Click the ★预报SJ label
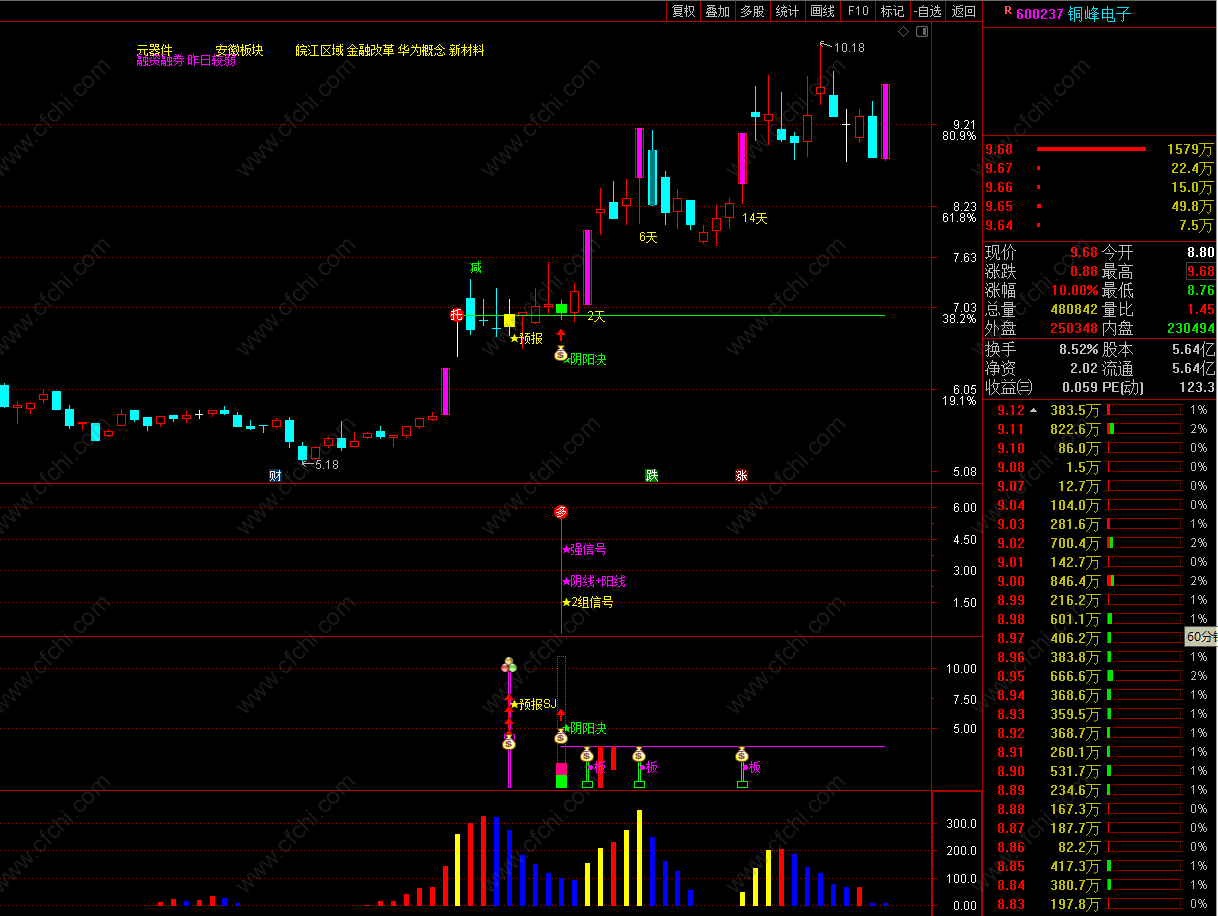The image size is (1218, 916). pos(533,704)
